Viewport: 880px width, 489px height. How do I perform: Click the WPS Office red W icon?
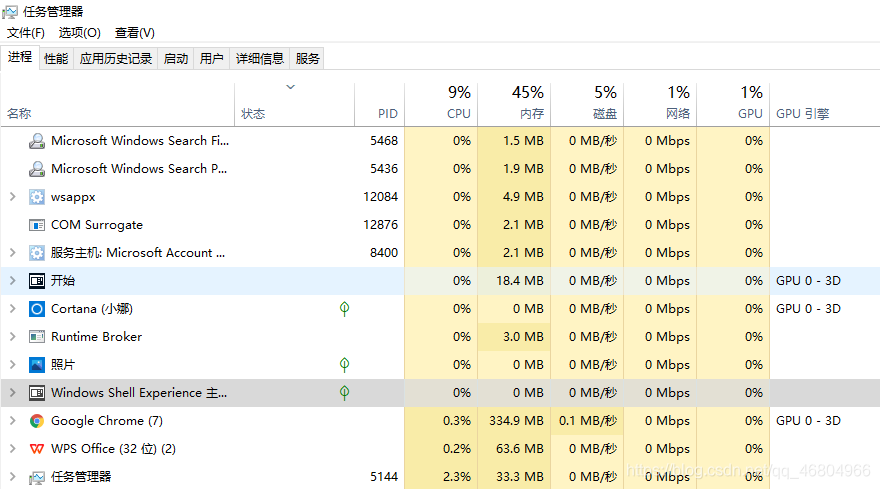[36, 449]
